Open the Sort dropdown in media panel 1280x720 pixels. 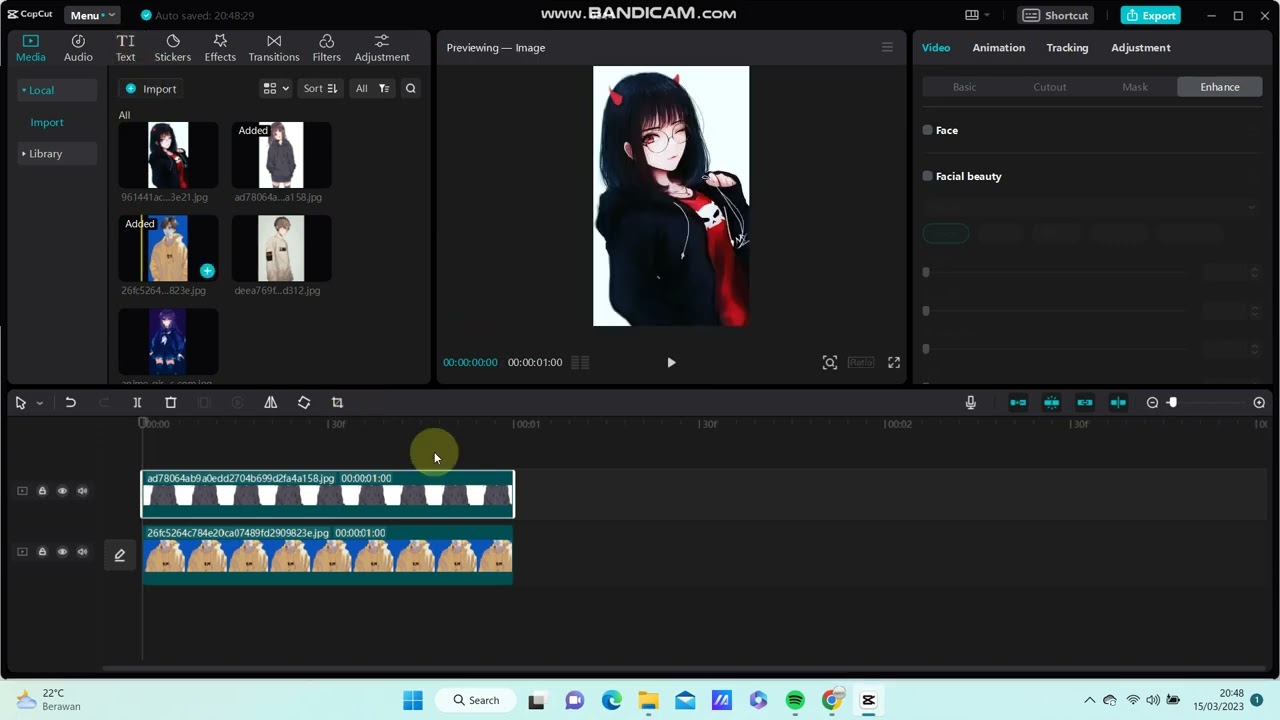[320, 88]
